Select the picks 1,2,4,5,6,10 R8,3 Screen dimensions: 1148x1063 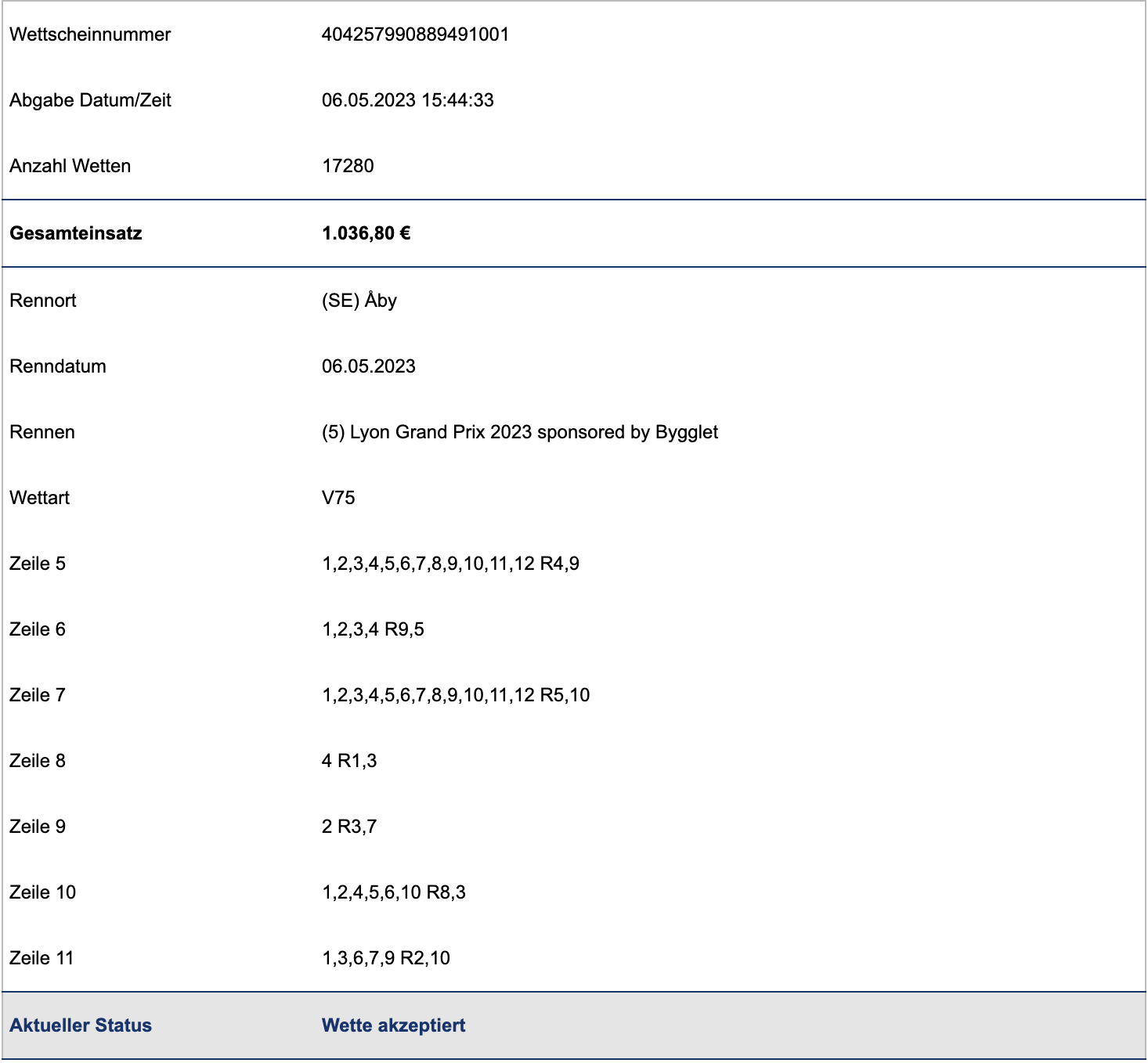click(394, 892)
